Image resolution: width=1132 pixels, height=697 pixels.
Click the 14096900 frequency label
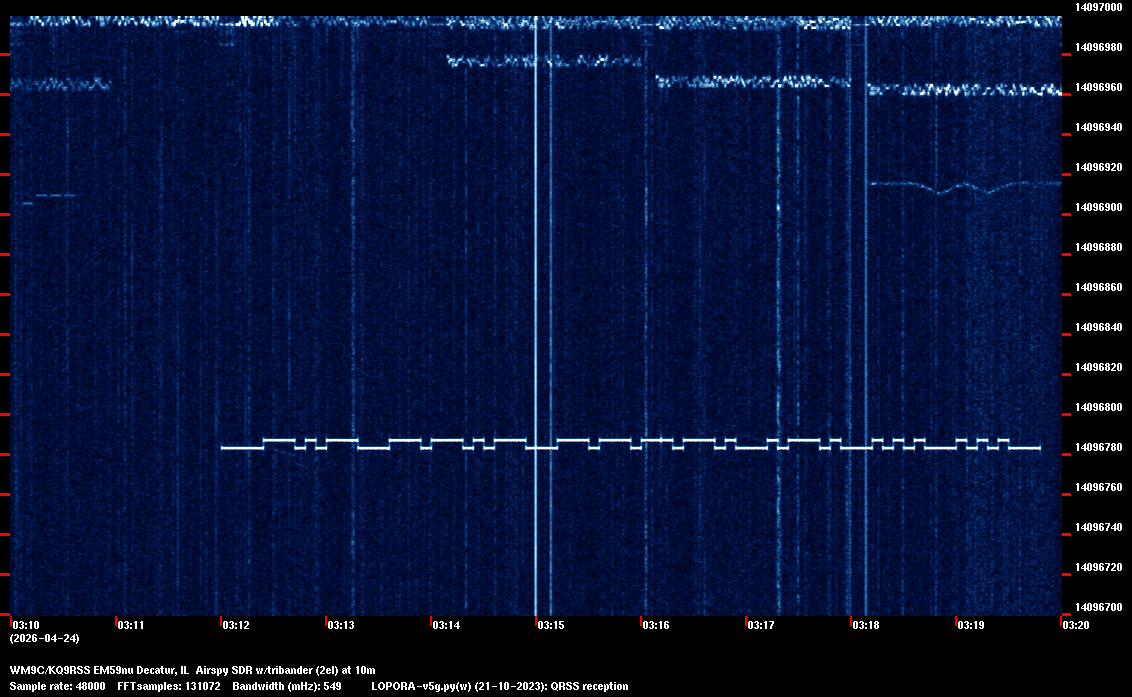pos(1098,207)
